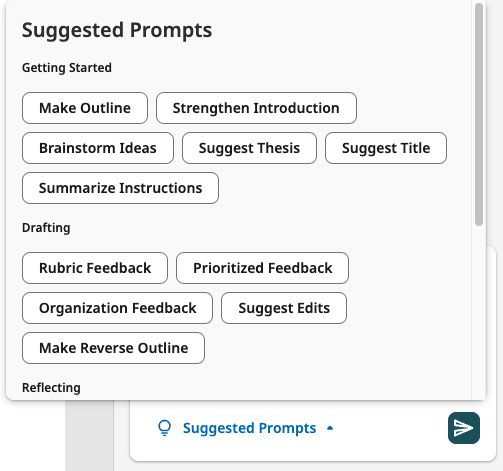This screenshot has width=503, height=471.
Task: Click Make Reverse Outline prompt
Action: coord(113,348)
